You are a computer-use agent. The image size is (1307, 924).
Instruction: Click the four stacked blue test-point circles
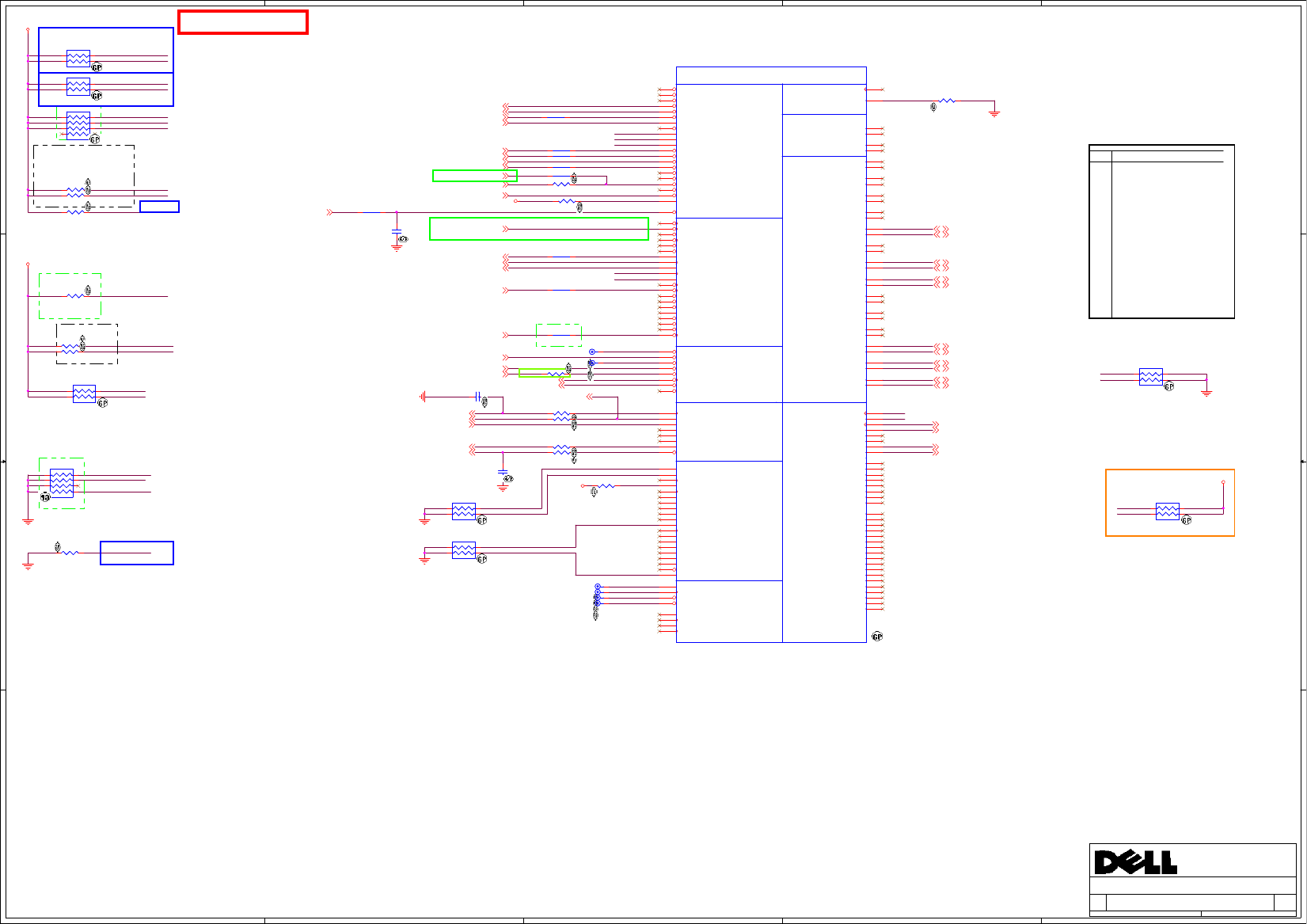[598, 595]
